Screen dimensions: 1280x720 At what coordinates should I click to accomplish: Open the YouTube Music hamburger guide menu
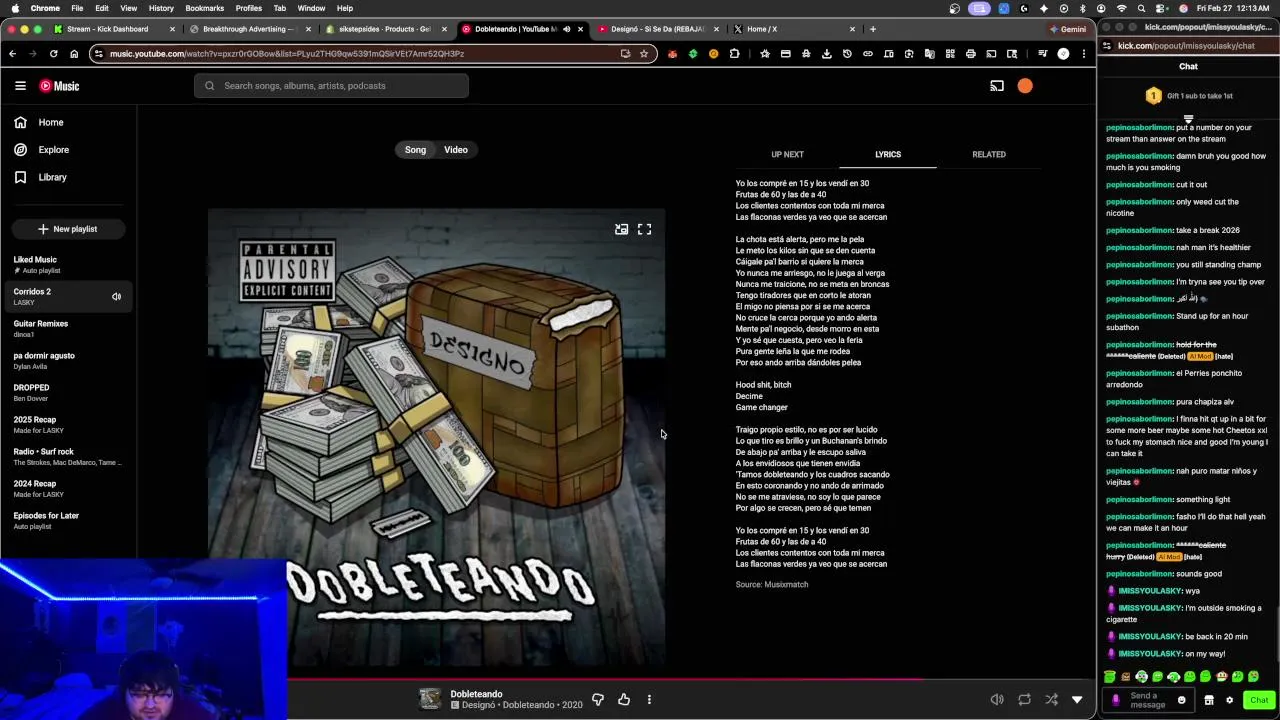coord(20,86)
